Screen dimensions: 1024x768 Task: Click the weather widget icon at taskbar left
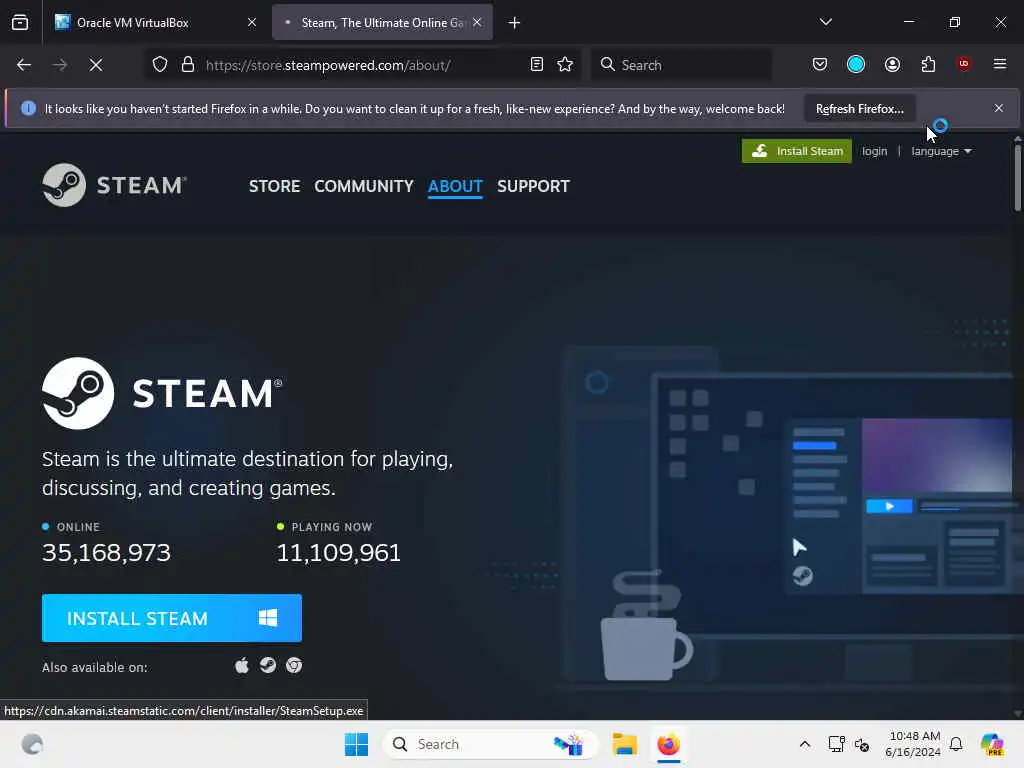point(32,744)
